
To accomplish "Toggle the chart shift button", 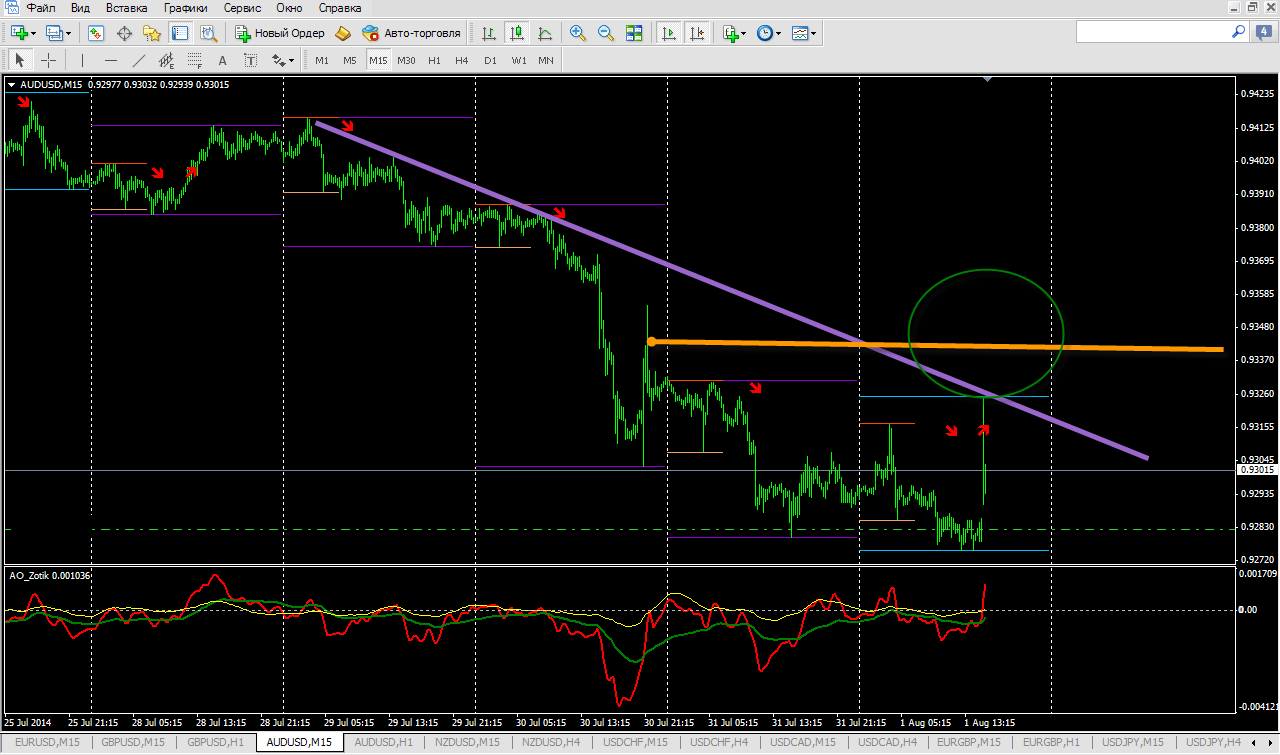I will (x=696, y=33).
